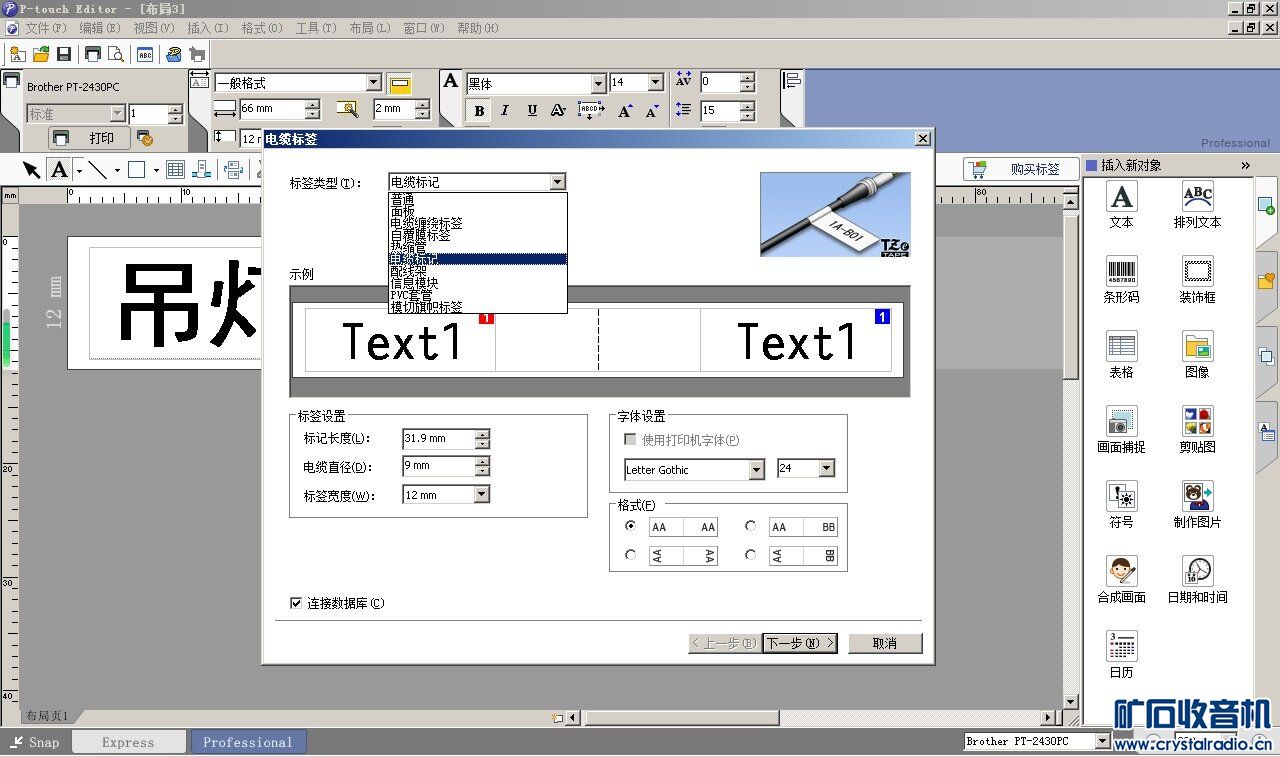The image size is (1280, 757).
Task: Open the Letter Gothic font dropdown
Action: (x=756, y=469)
